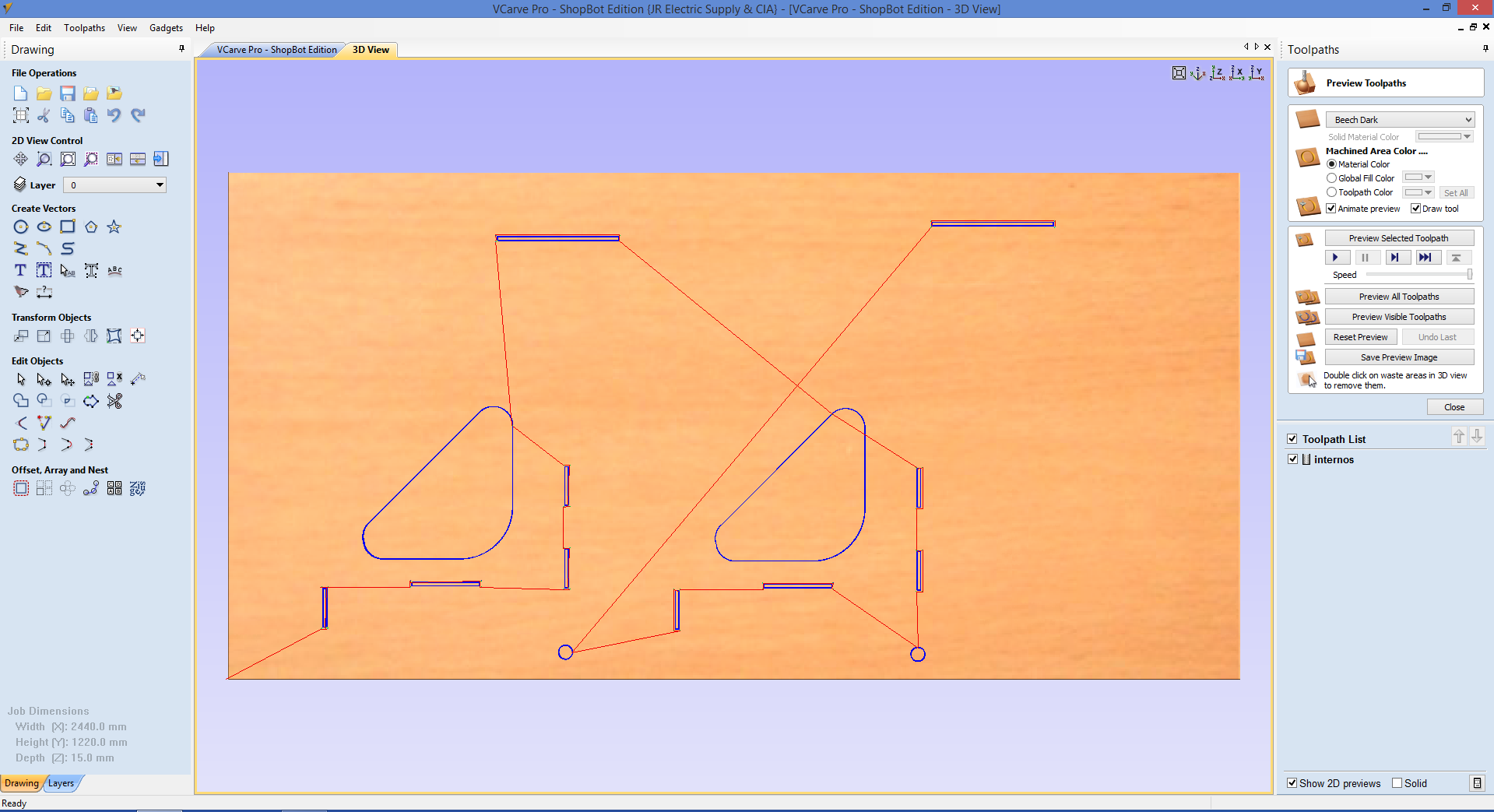The width and height of the screenshot is (1494, 812).
Task: Choose the Node Editing tool
Action: pyautogui.click(x=44, y=379)
